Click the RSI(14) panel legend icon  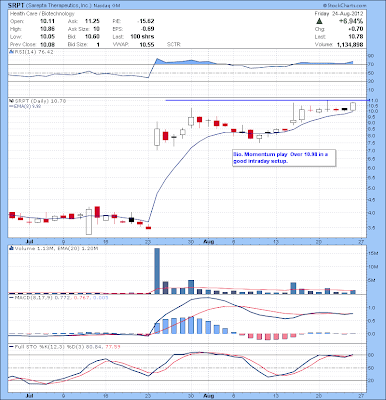[11, 52]
